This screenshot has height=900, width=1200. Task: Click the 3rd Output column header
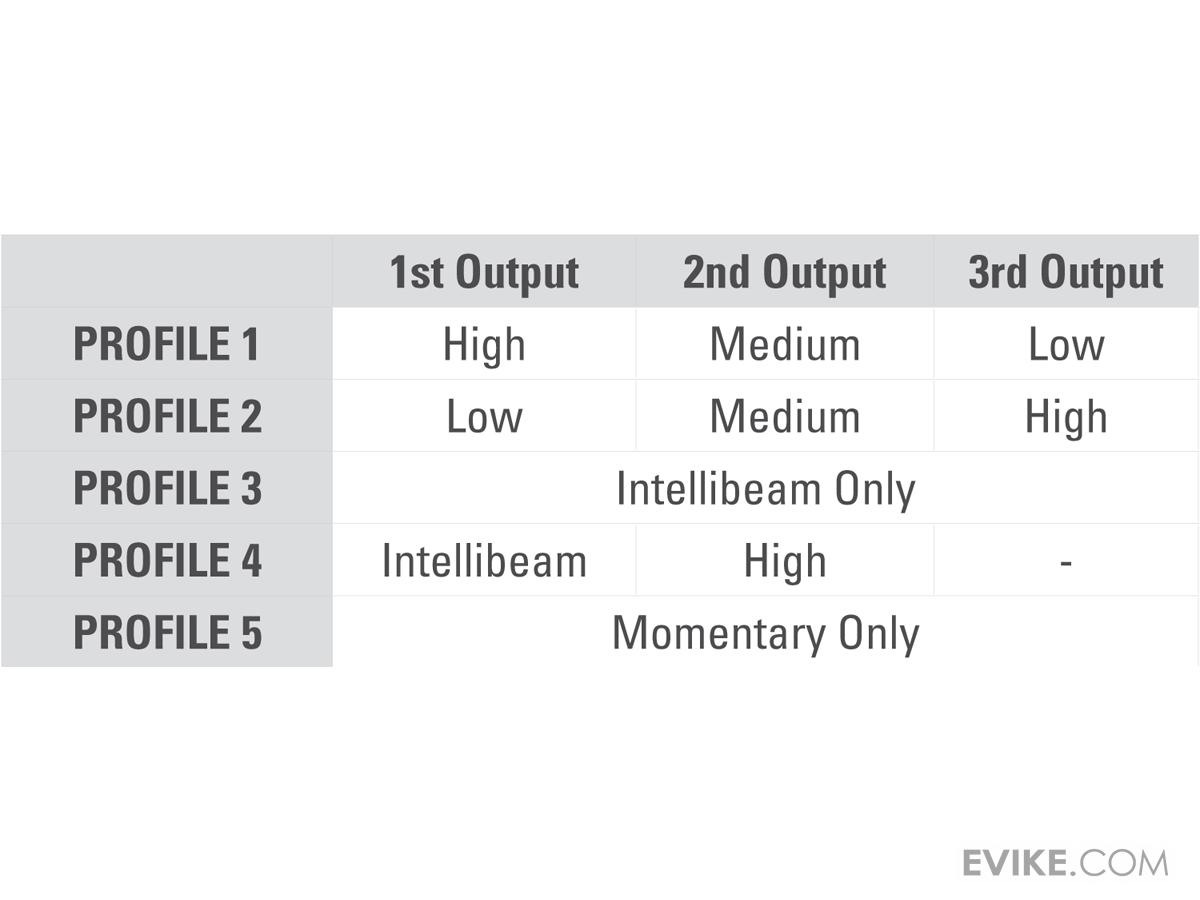tap(1066, 272)
